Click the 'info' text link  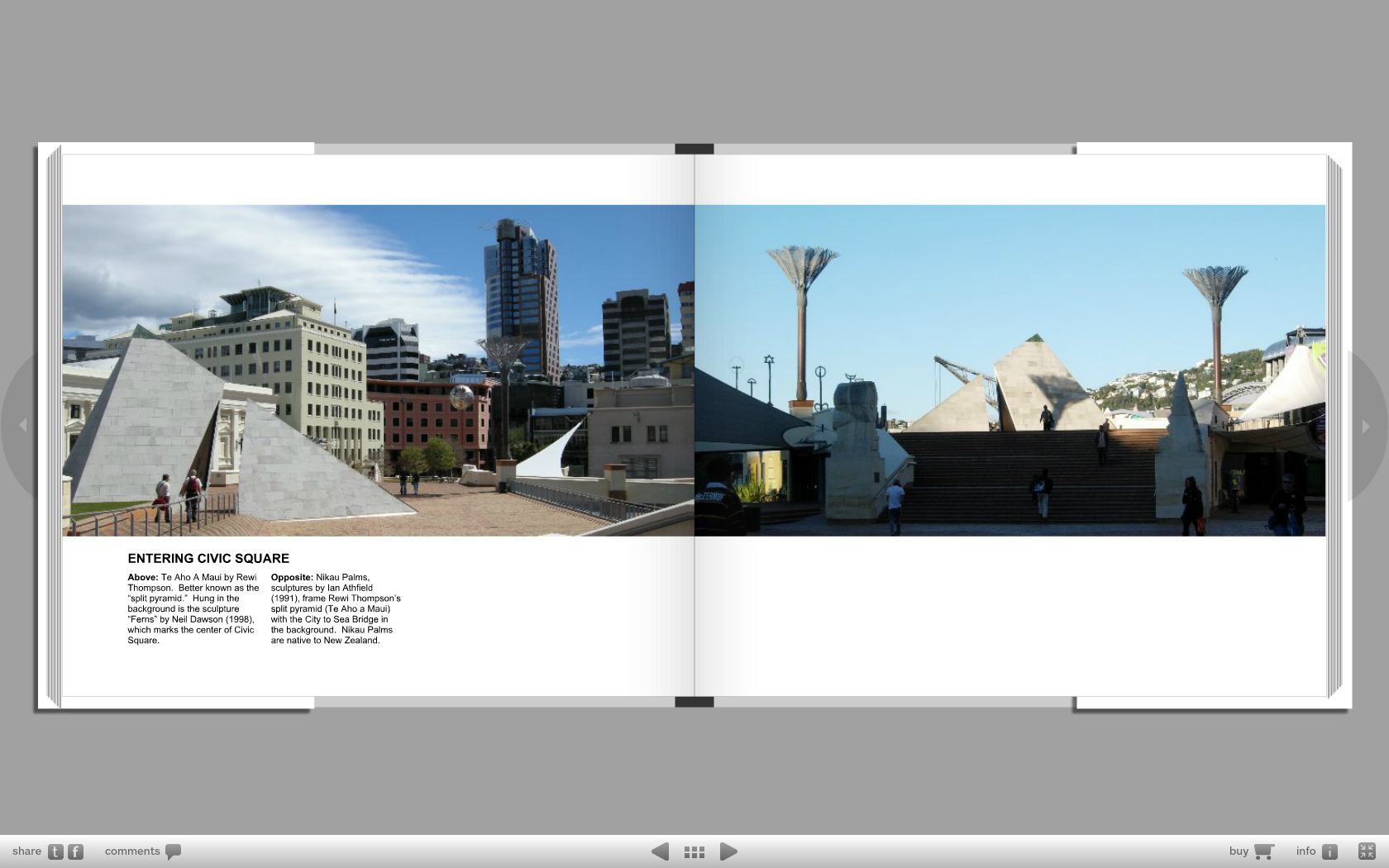pos(1305,851)
